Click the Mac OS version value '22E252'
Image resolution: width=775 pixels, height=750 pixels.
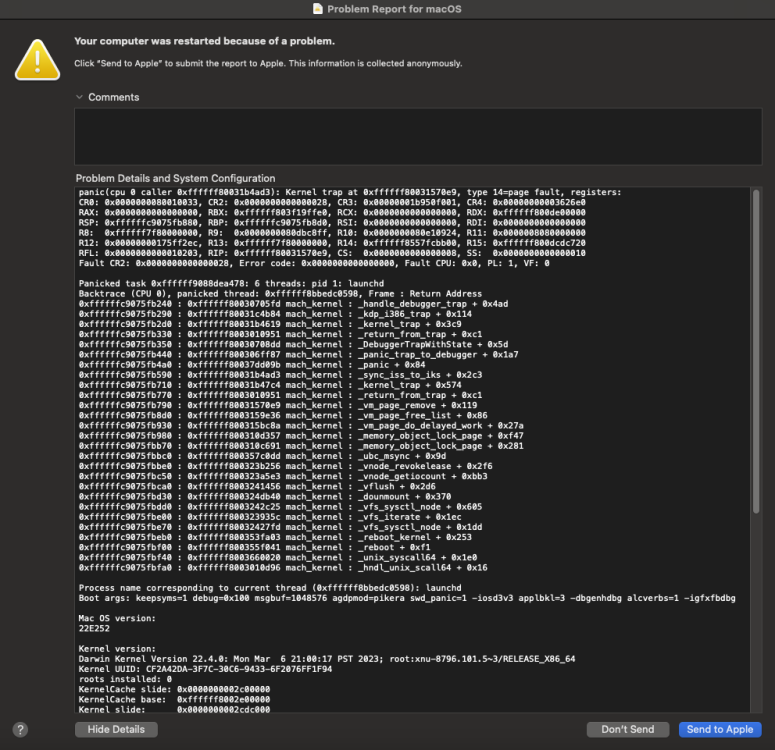point(94,628)
